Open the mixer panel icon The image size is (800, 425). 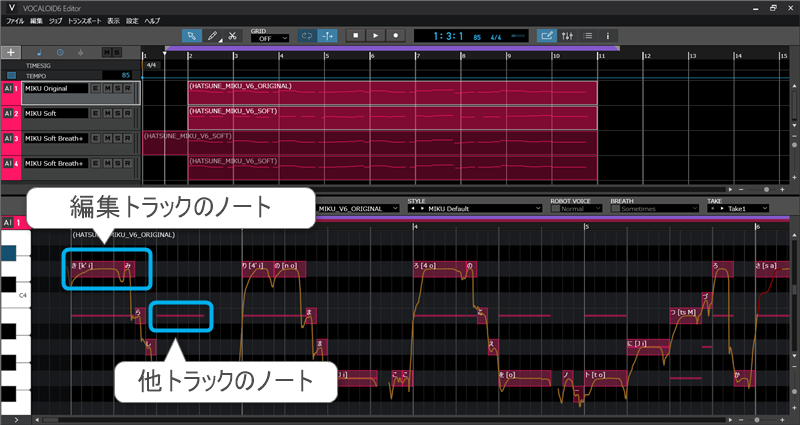[x=567, y=36]
